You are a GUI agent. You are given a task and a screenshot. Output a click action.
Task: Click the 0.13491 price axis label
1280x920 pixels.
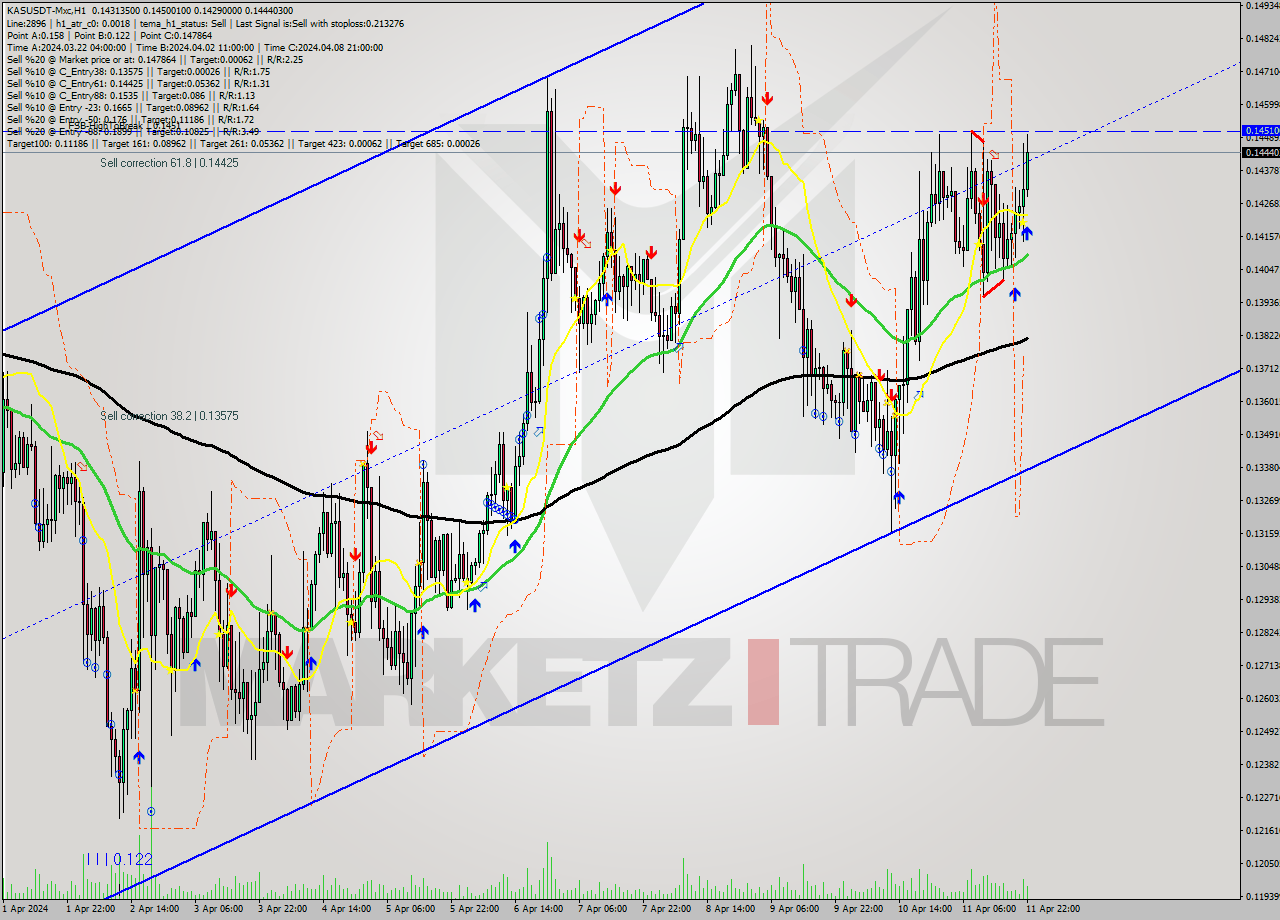pos(1261,435)
